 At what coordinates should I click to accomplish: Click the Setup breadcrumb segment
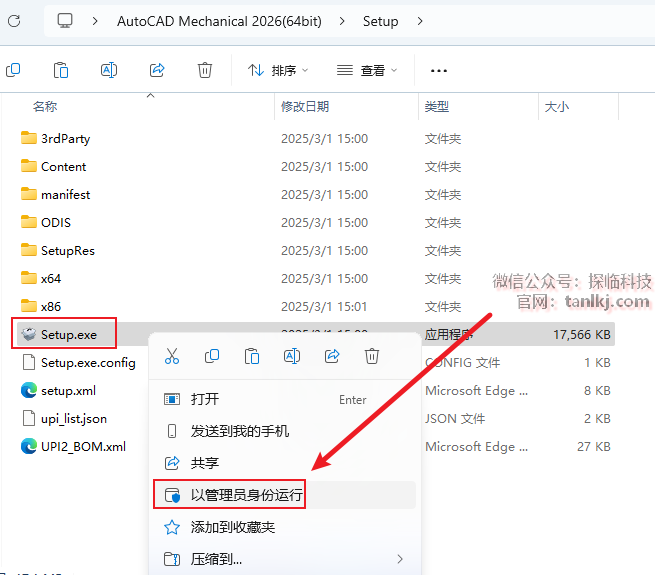pos(380,21)
